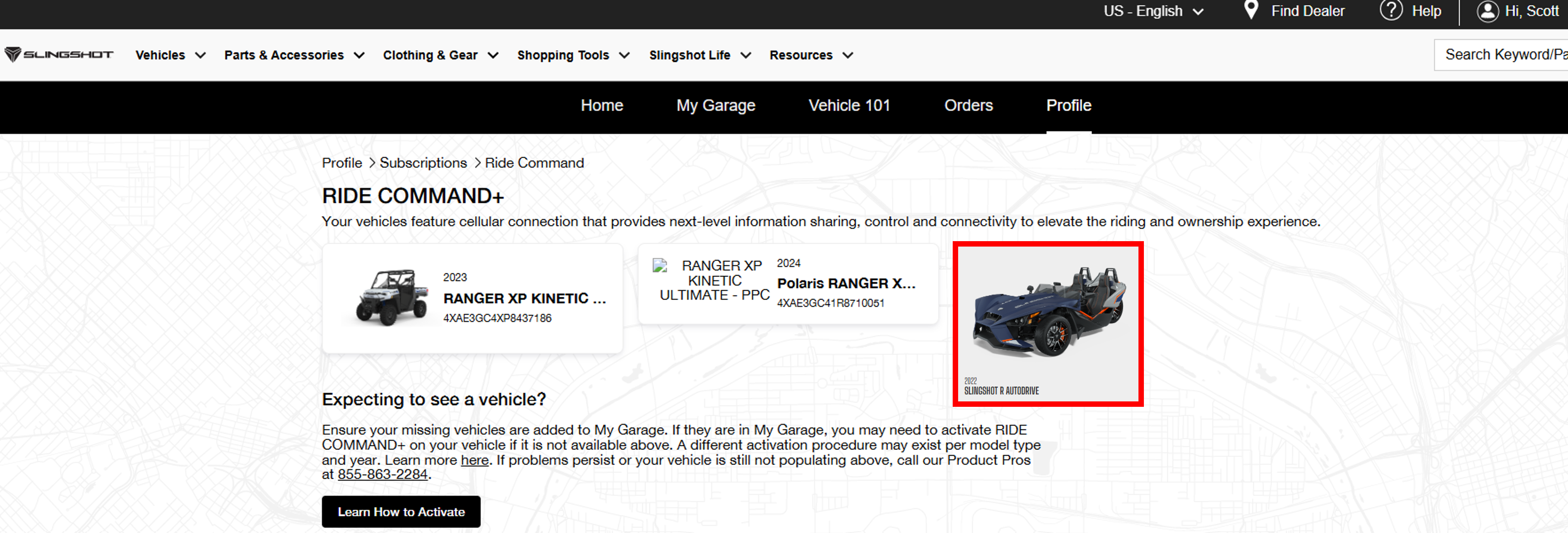Expand Parts & Accessories menu
This screenshot has height=533, width=1568.
[x=294, y=55]
